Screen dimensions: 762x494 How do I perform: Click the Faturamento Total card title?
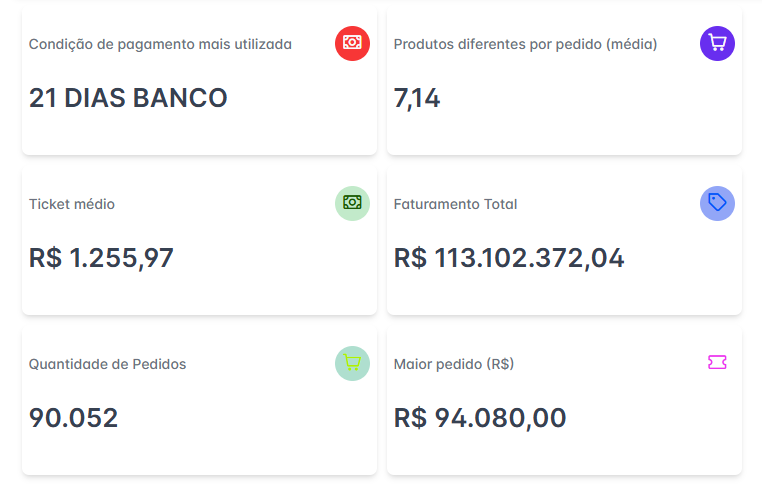455,204
